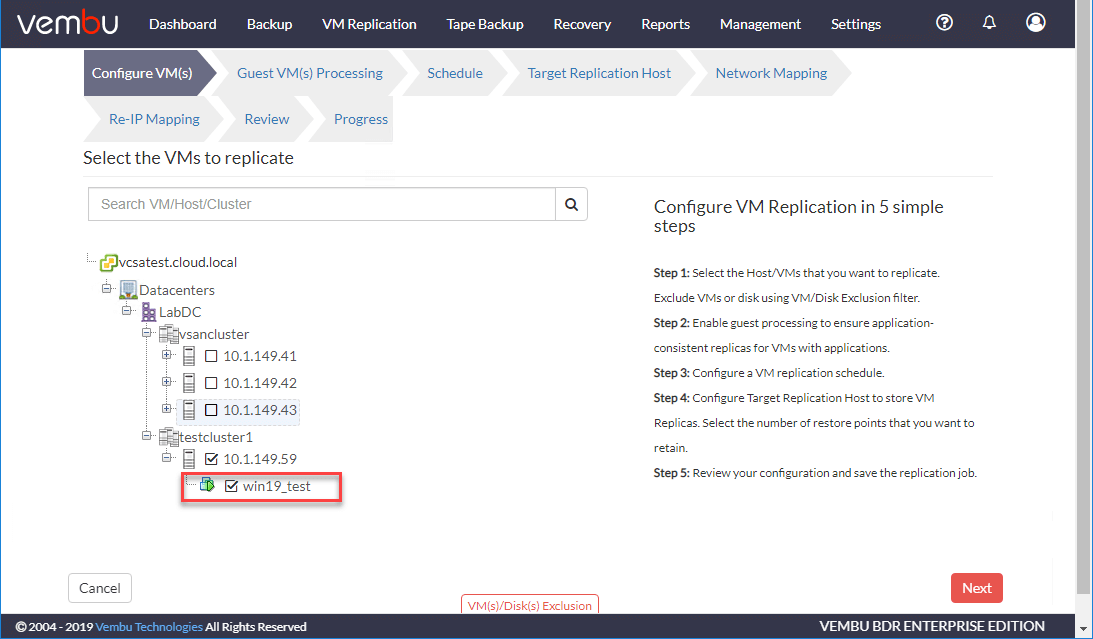Check the 10.1.149.42 host checkbox

211,383
